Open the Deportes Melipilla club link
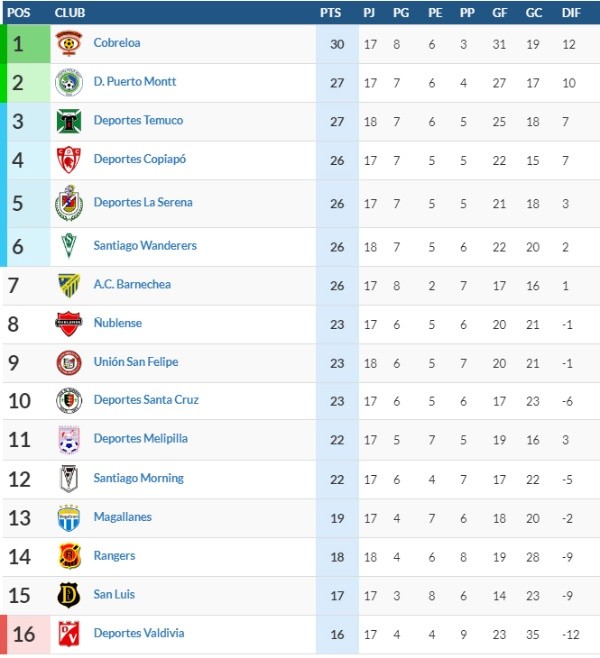 coord(140,439)
